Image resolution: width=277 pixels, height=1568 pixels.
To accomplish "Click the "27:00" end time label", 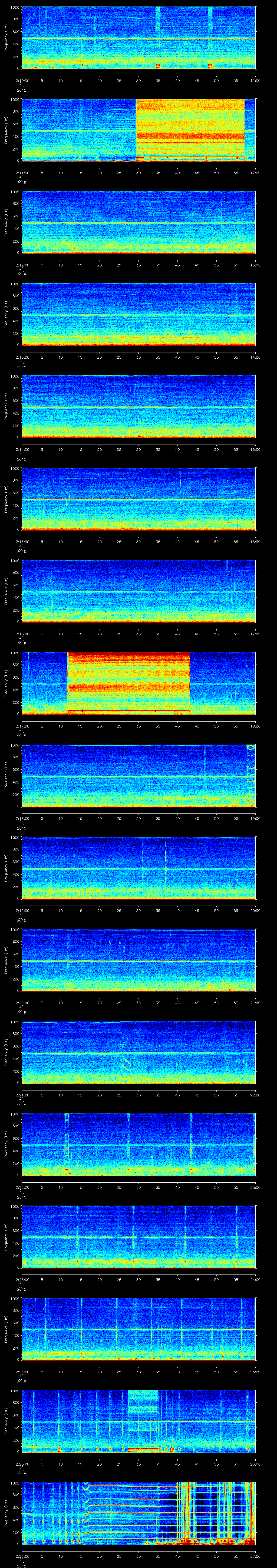I will tap(256, 1556).
